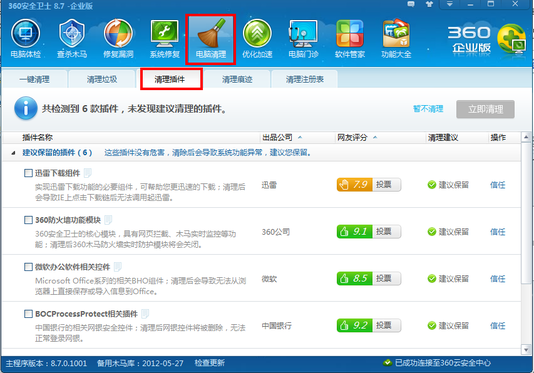Click the note icon next to BOCProcessProtect相关插件
This screenshot has width=534, height=373.
[145, 314]
